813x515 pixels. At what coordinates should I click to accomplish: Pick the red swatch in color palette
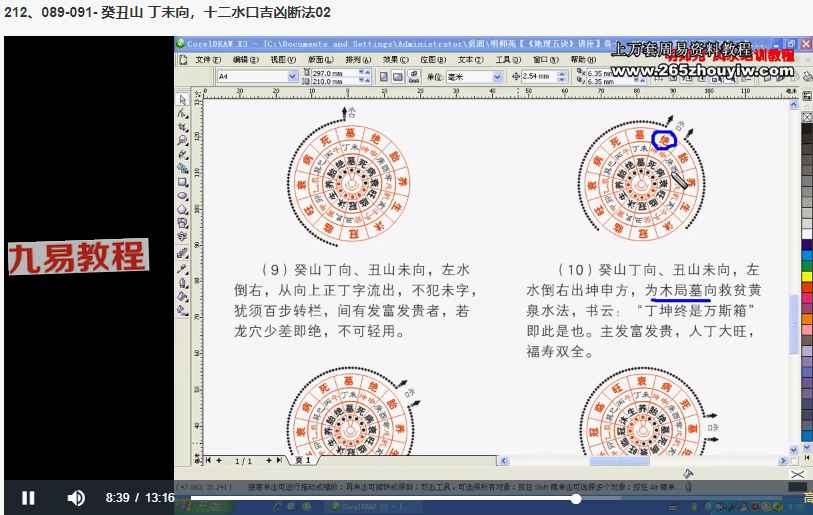(807, 286)
